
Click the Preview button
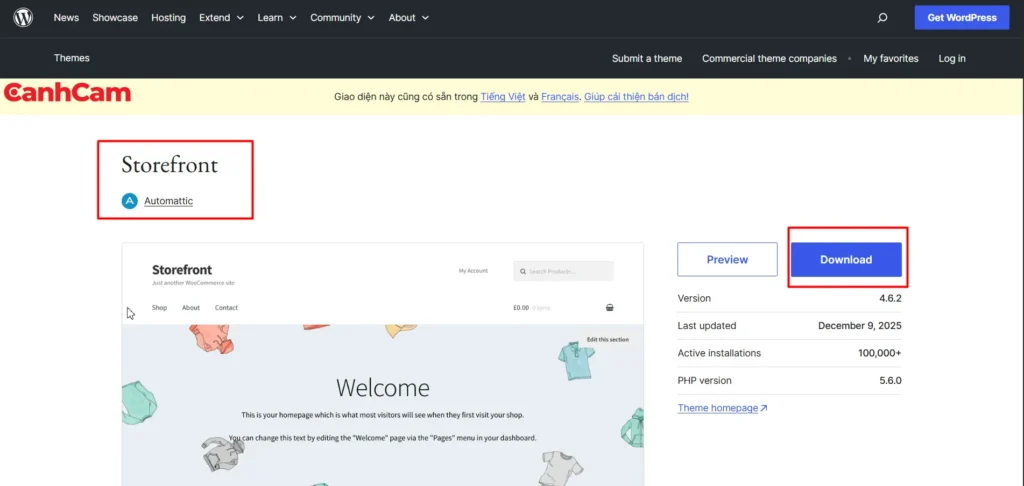[x=727, y=259]
